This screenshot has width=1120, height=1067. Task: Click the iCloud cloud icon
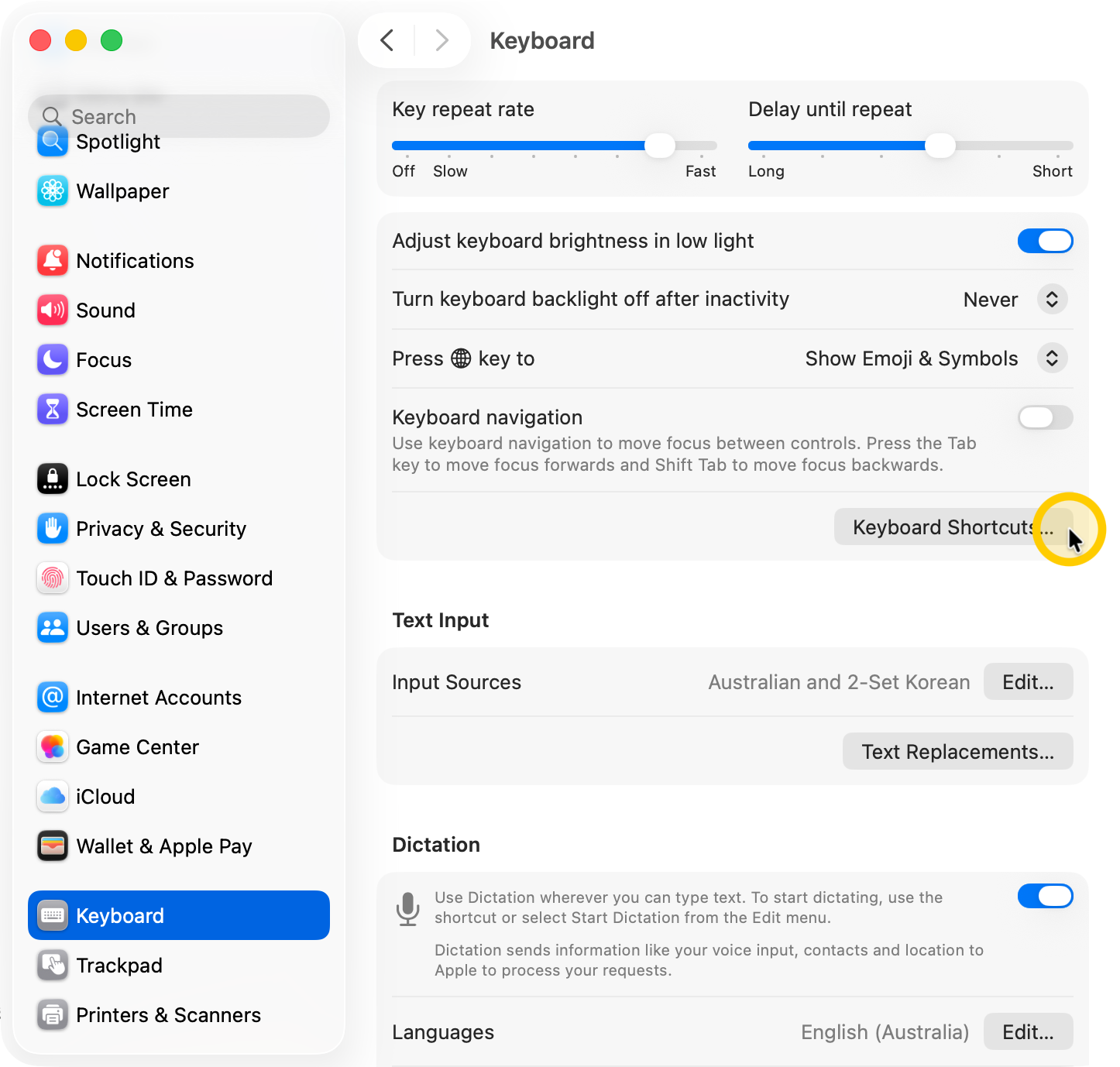pyautogui.click(x=53, y=797)
